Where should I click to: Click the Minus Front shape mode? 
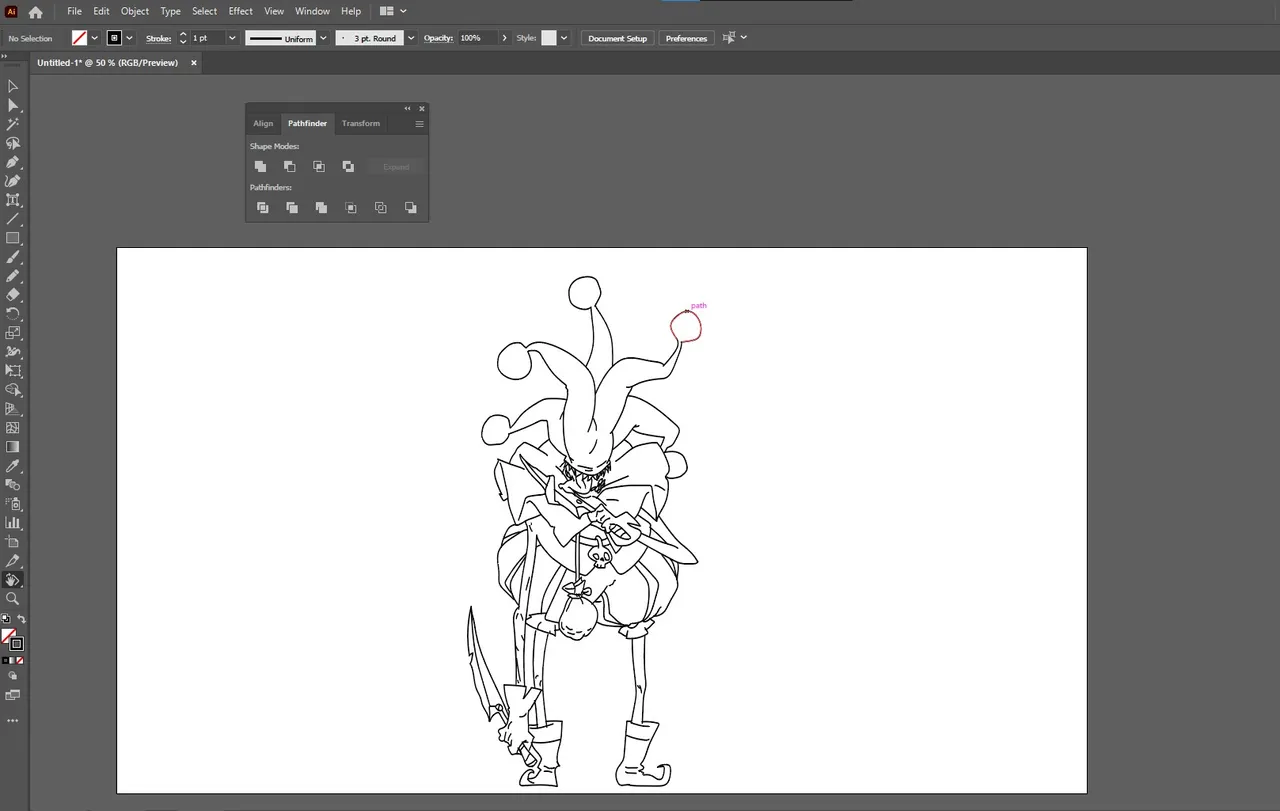(x=289, y=167)
